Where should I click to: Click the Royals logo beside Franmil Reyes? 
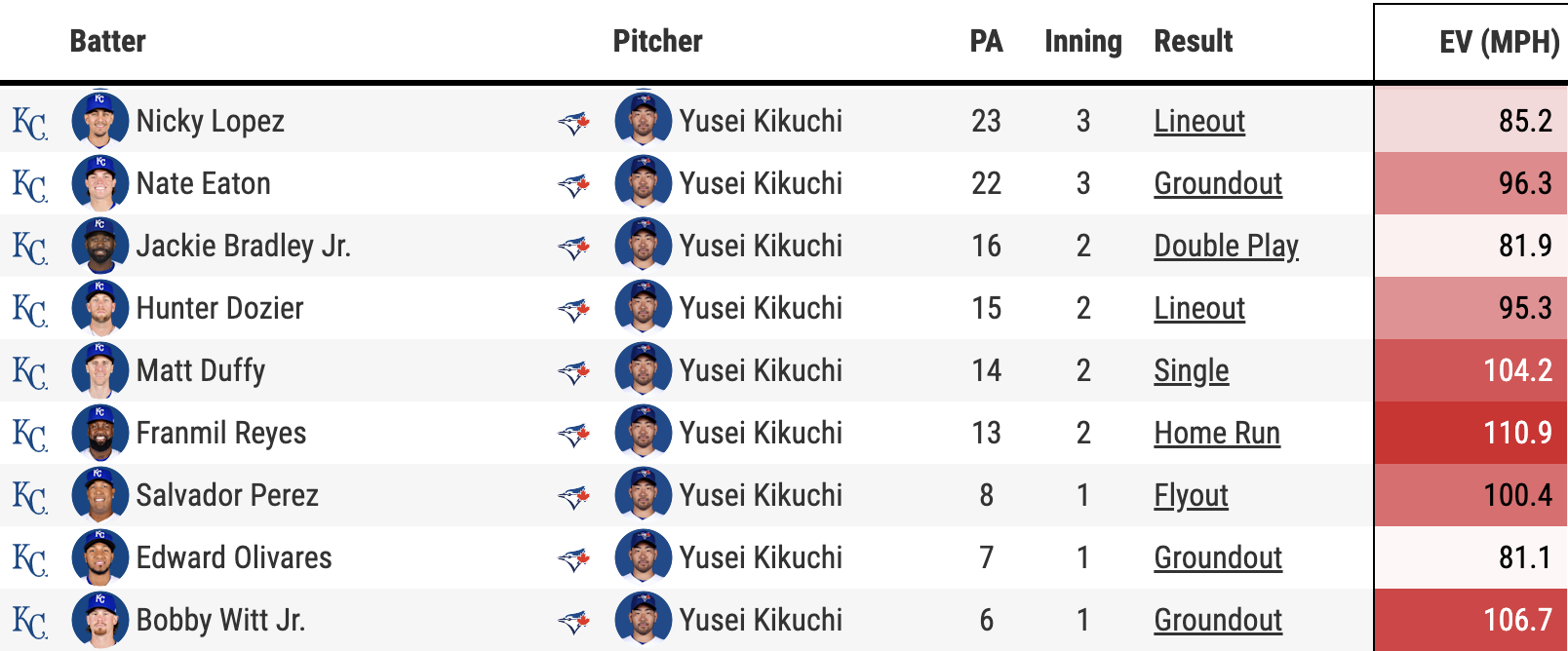[x=29, y=435]
